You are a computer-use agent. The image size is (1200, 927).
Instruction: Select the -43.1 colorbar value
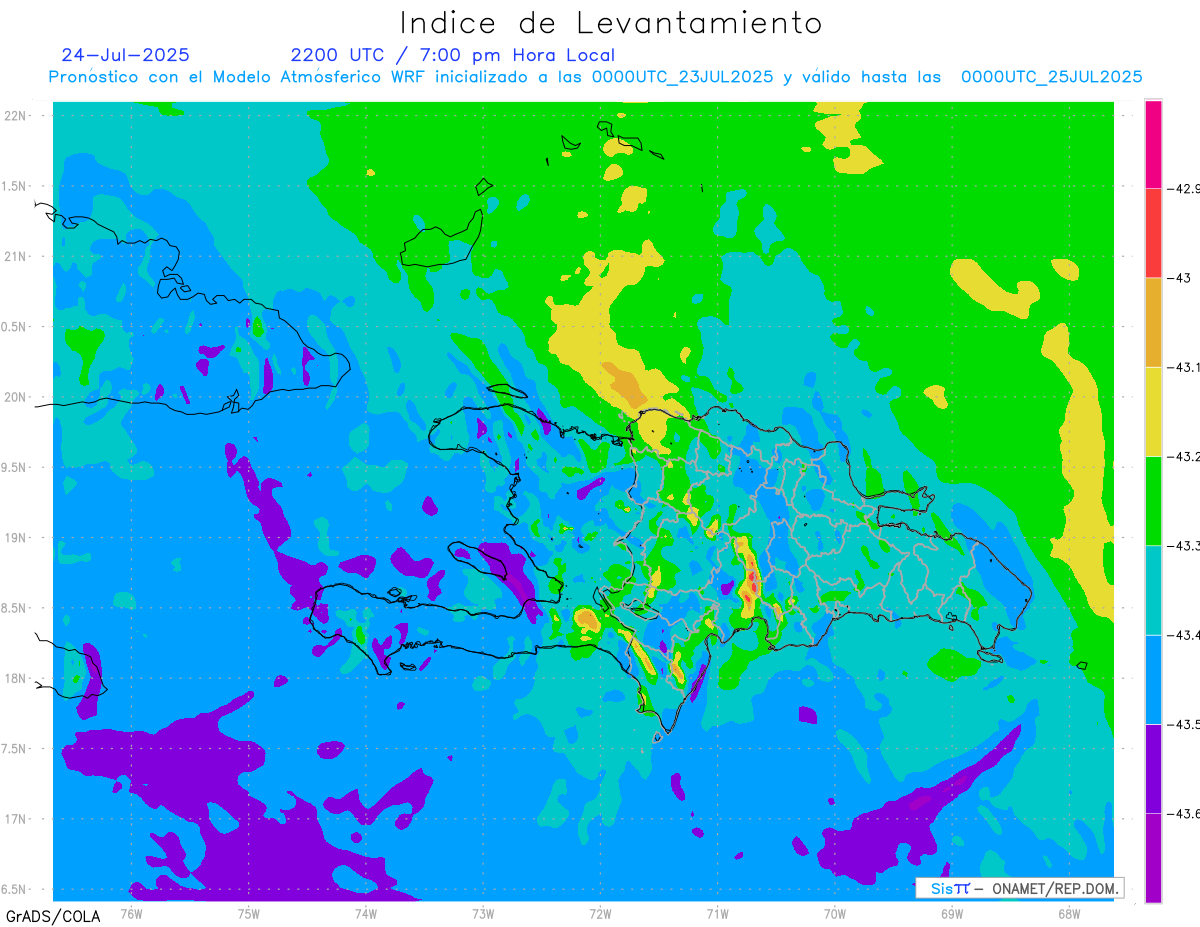[1183, 367]
